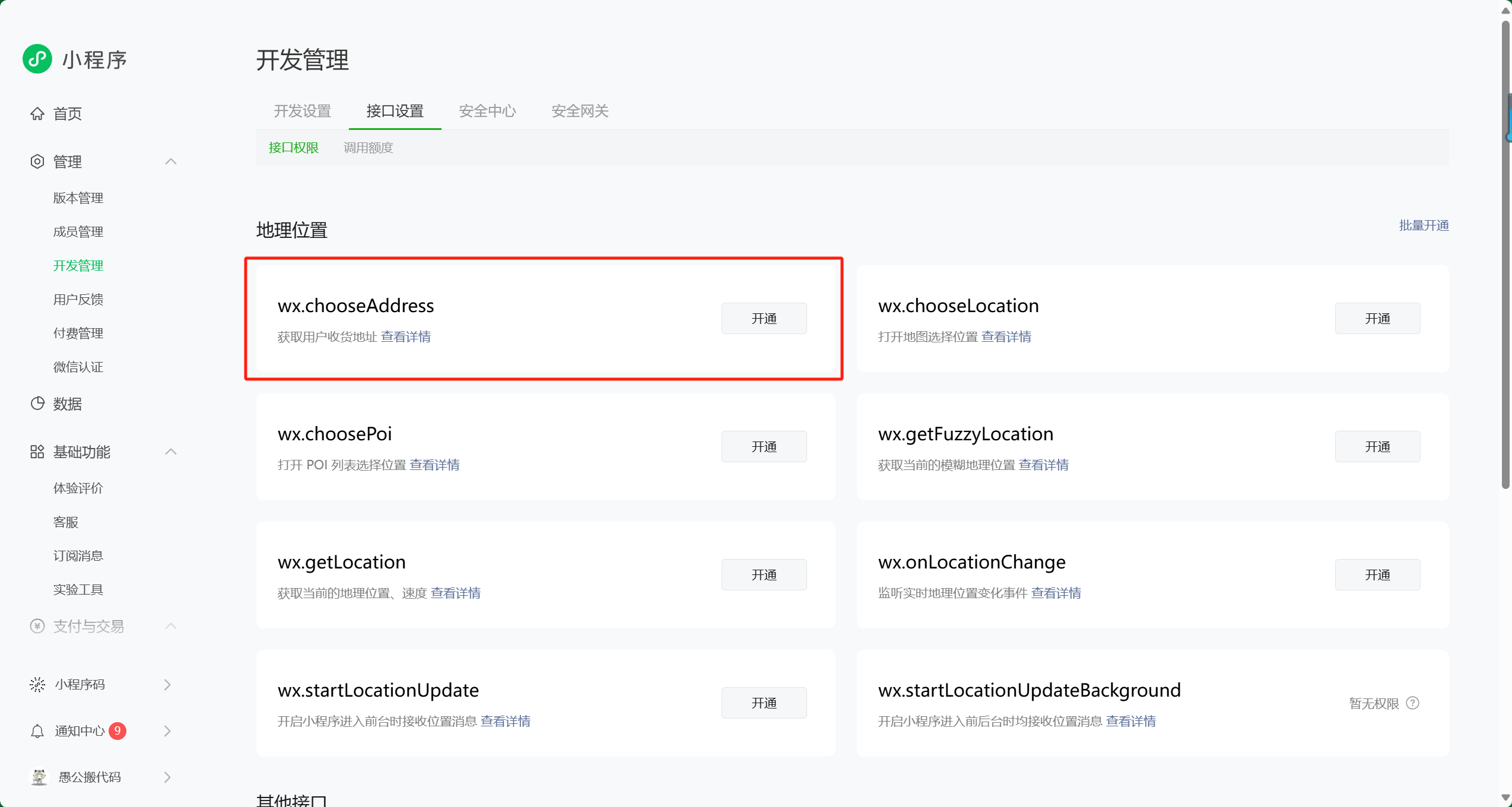Viewport: 1512px width, 807px height.
Task: Click the 基础功能 grid icon
Action: point(37,452)
